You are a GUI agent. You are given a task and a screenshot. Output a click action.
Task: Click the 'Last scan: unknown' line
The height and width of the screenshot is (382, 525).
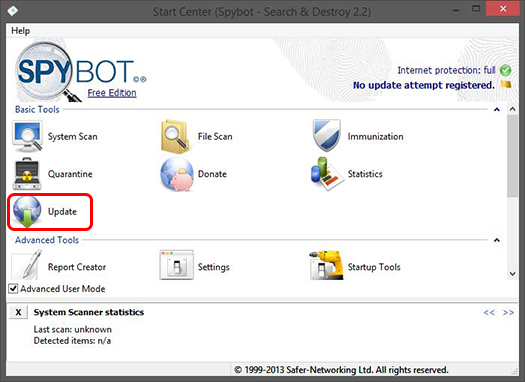pyautogui.click(x=73, y=329)
